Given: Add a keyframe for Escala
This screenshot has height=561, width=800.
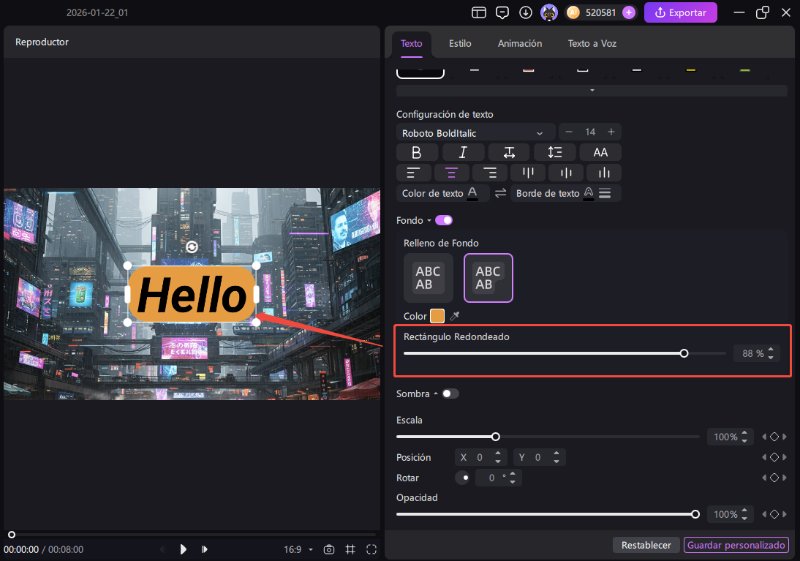Looking at the screenshot, I should 773,437.
